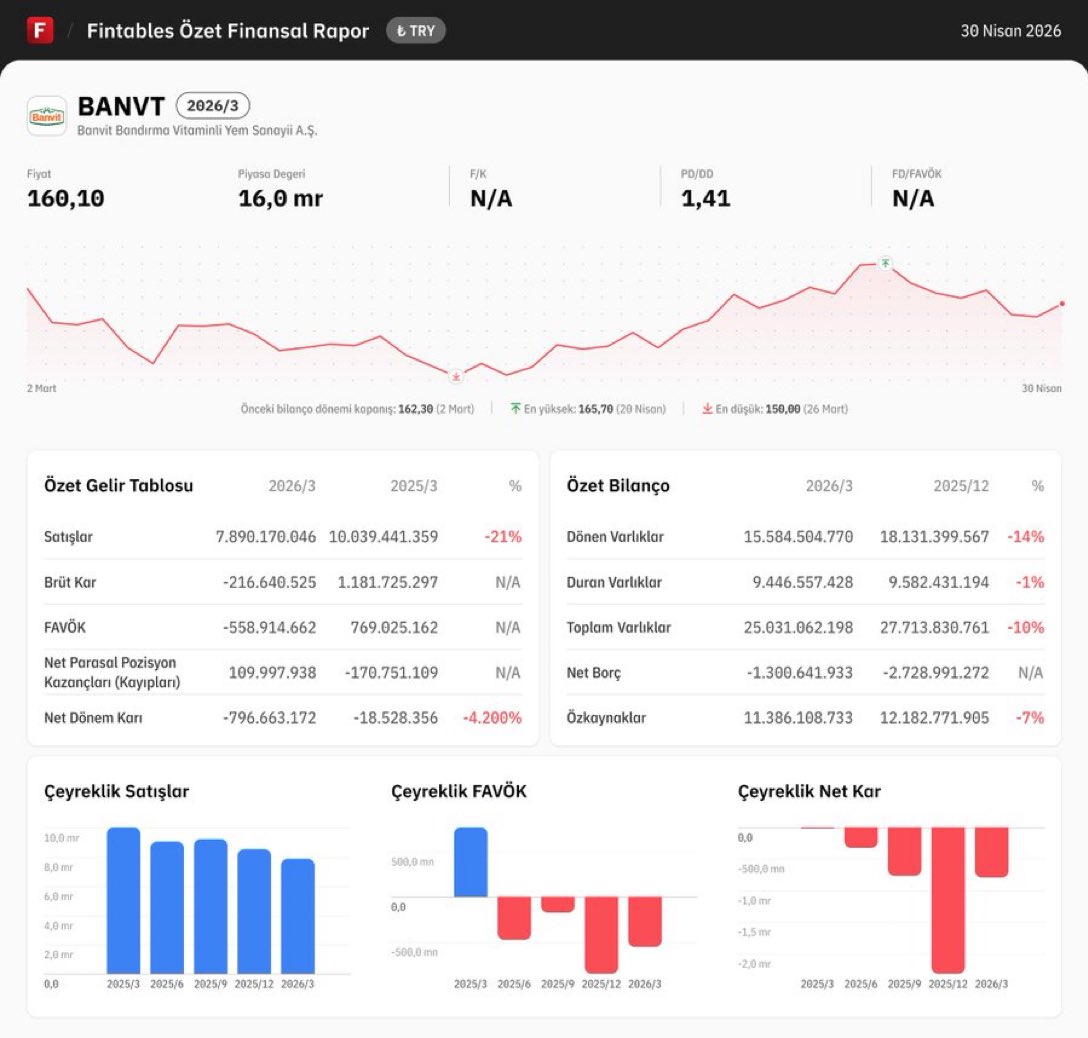The image size is (1088, 1038).
Task: Click the red 2025/6 bar in Çeyreklik FAVÖK
Action: tap(514, 918)
